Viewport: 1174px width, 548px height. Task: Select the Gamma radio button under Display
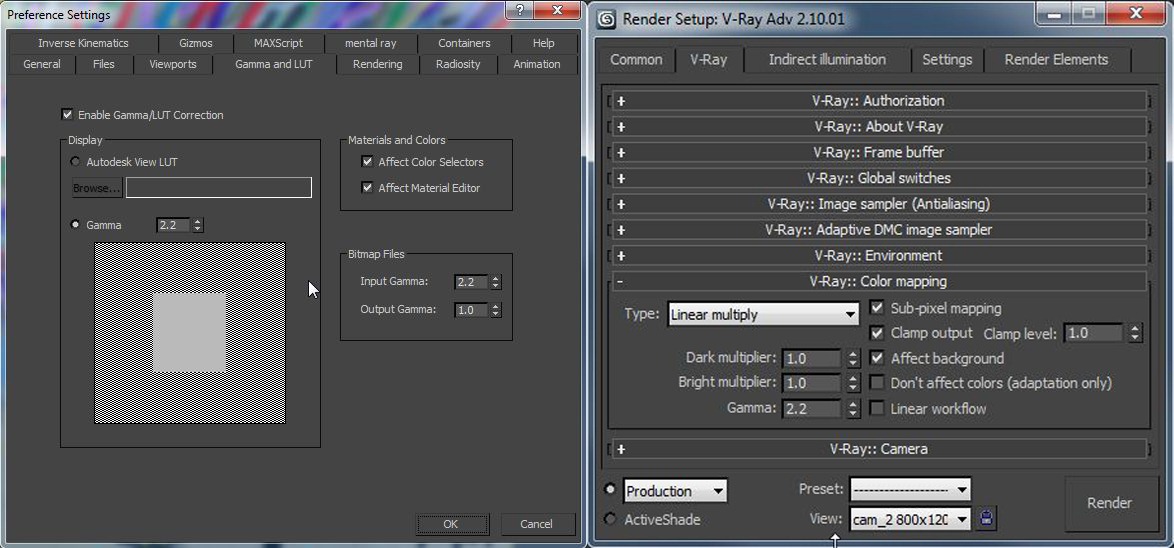(x=75, y=225)
